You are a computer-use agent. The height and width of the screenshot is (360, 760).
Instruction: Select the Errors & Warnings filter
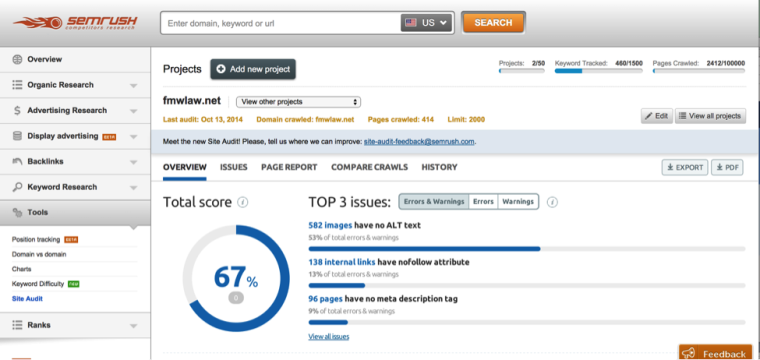click(434, 202)
